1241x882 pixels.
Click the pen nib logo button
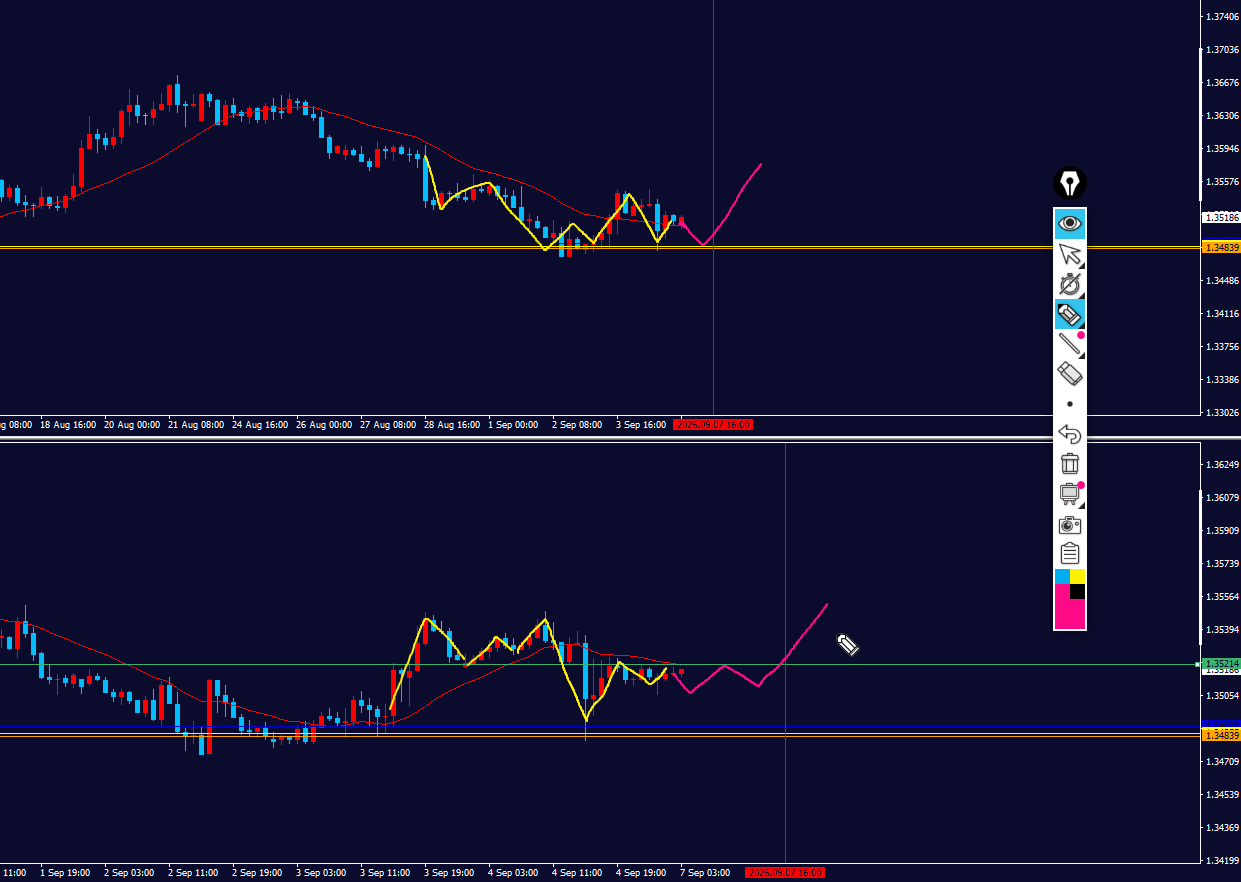pyautogui.click(x=1070, y=183)
